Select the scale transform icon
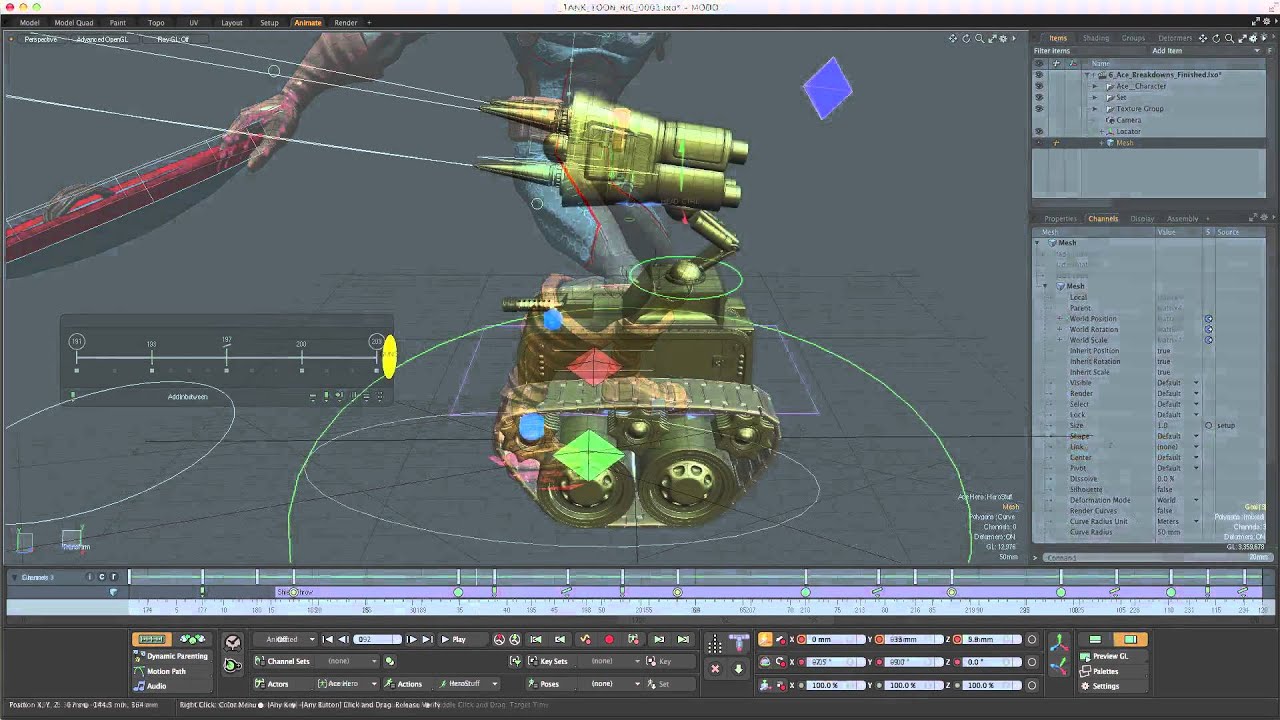Viewport: 1280px width, 720px height. pos(765,685)
